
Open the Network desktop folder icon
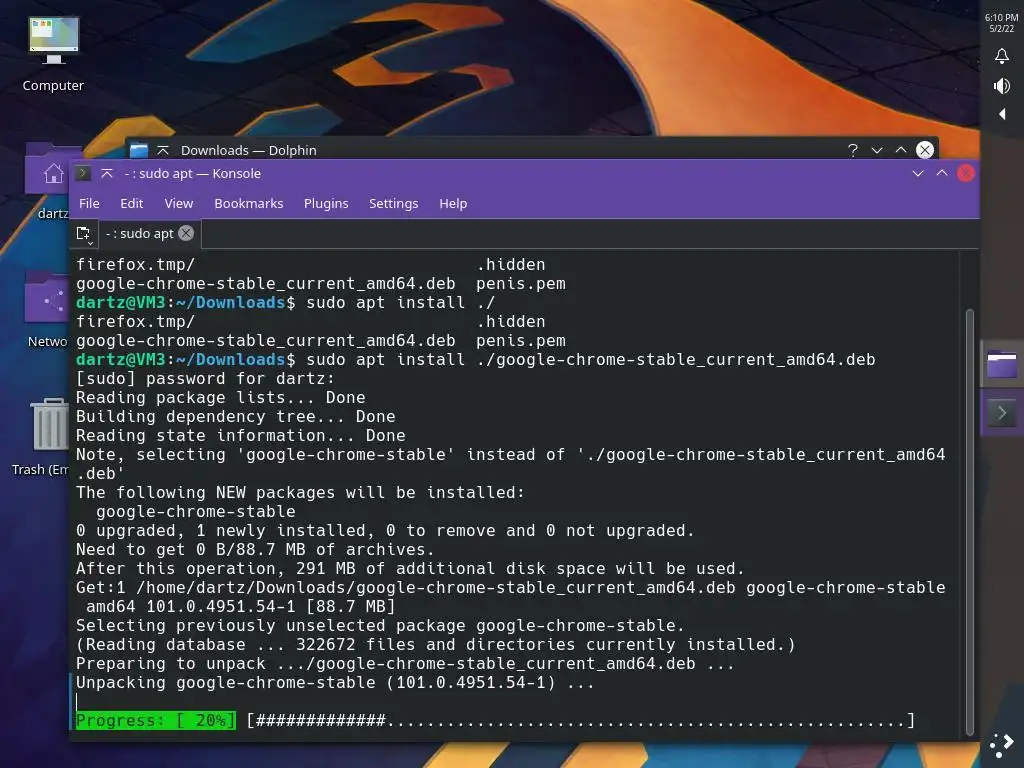pos(47,310)
